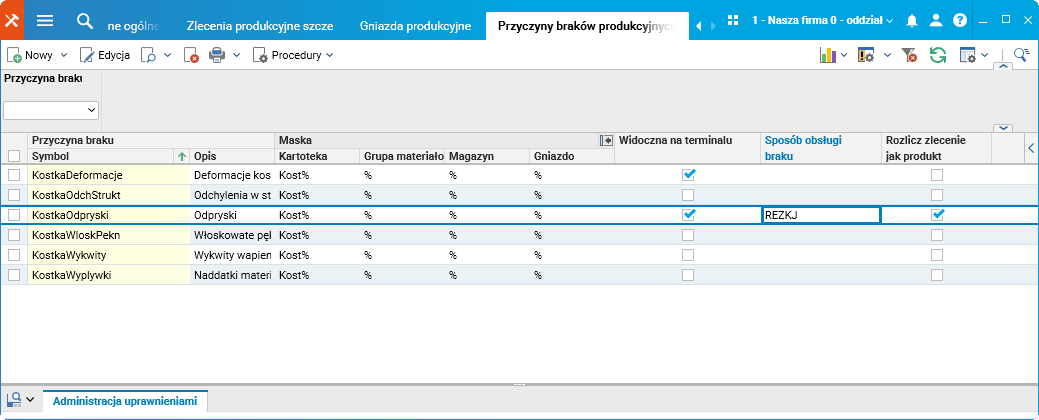Check Widoczna na terminalu for KostkaWloskPekn

click(x=688, y=235)
